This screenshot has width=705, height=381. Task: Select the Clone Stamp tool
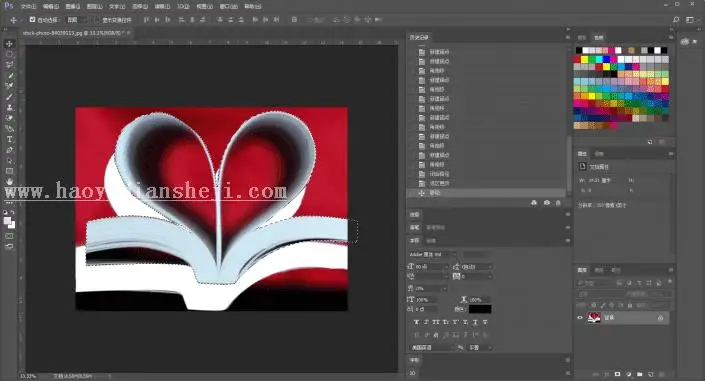coord(9,108)
